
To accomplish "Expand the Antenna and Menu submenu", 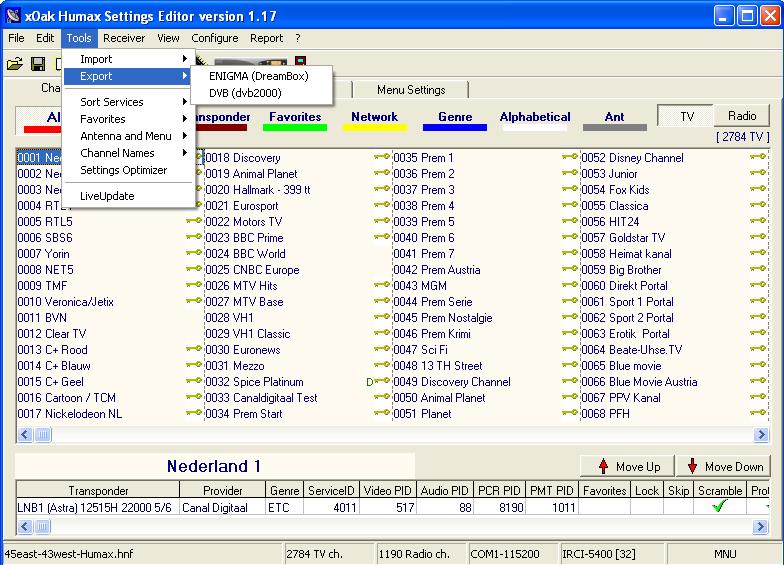I will (128, 136).
